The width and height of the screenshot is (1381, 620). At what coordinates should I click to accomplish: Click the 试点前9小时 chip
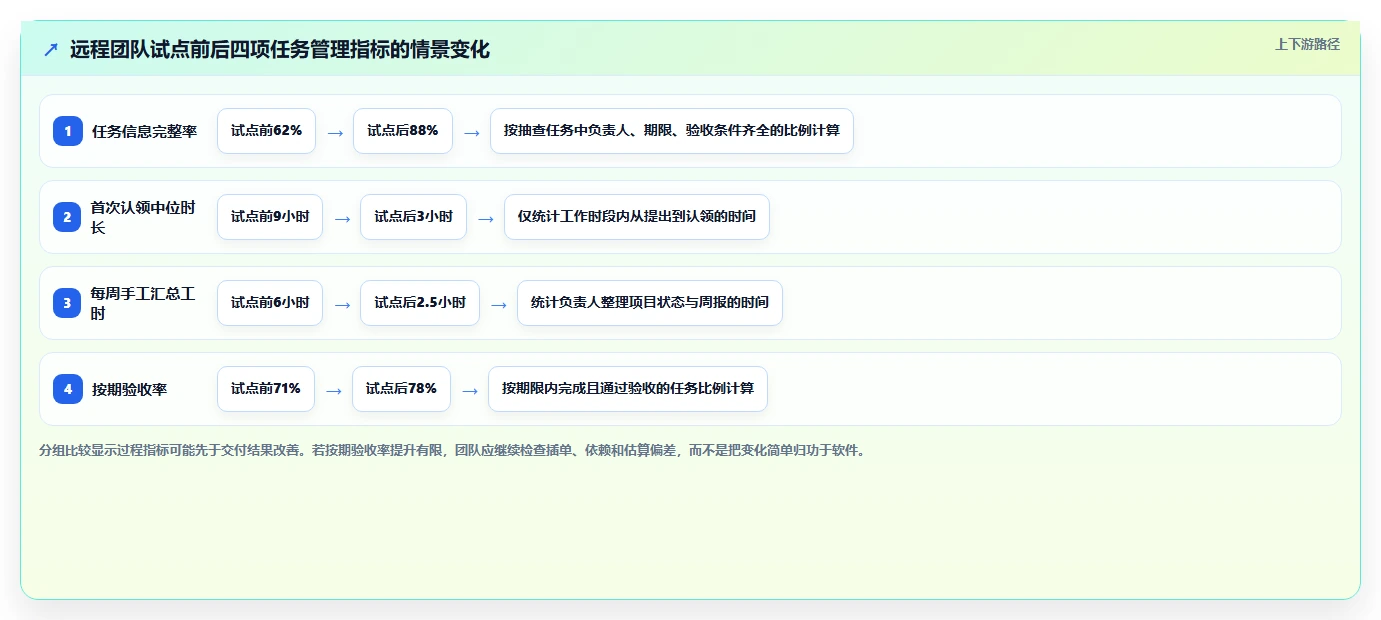(x=270, y=217)
